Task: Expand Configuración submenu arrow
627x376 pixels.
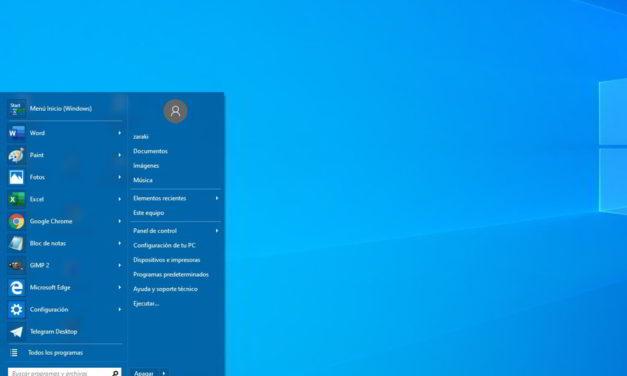Action: click(x=120, y=310)
